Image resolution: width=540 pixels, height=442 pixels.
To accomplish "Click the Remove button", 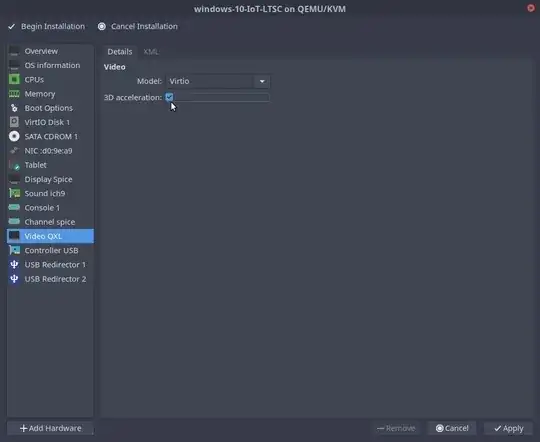I will tap(396, 428).
